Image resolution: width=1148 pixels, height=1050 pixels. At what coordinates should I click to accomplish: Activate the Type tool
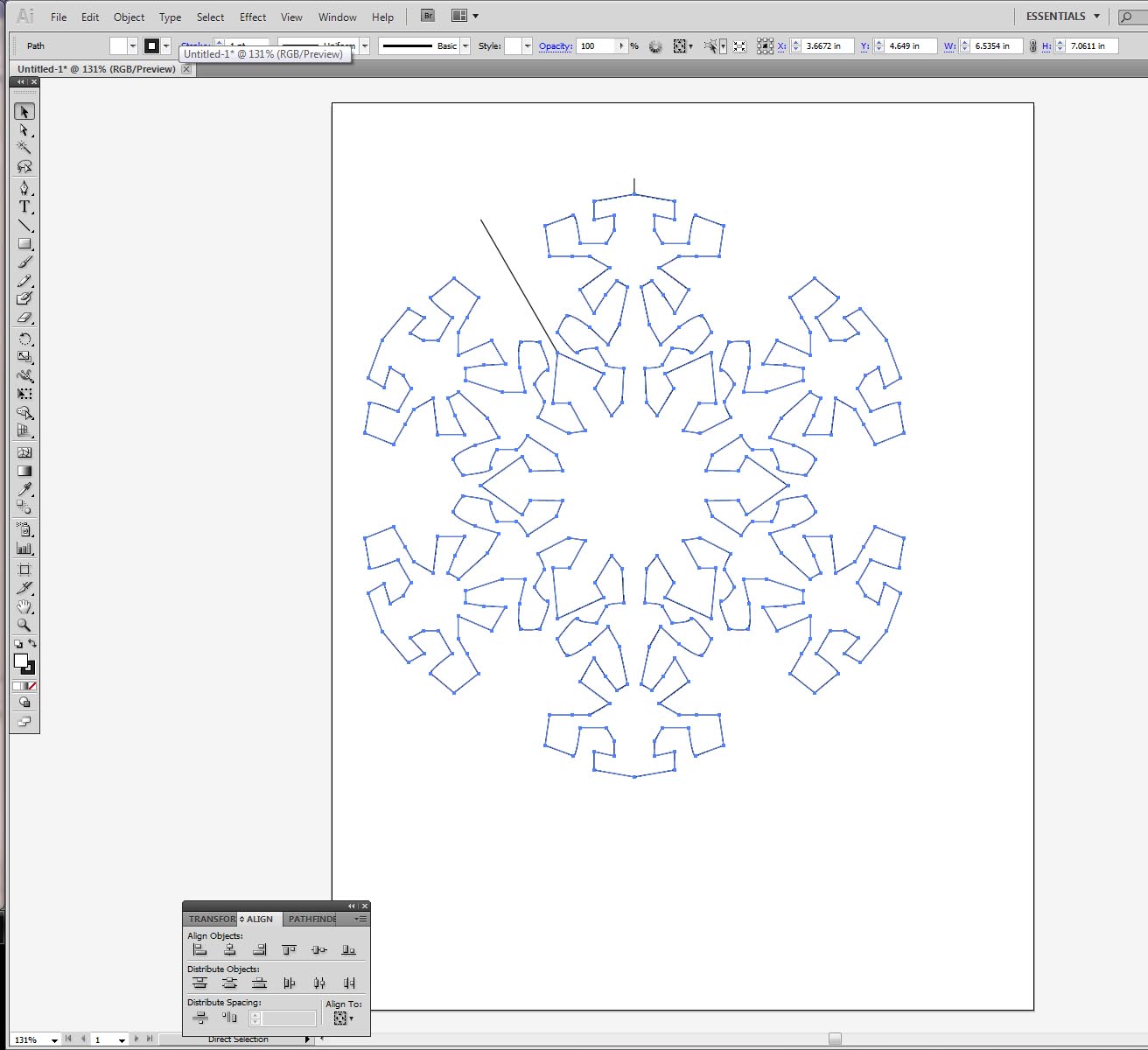point(24,208)
